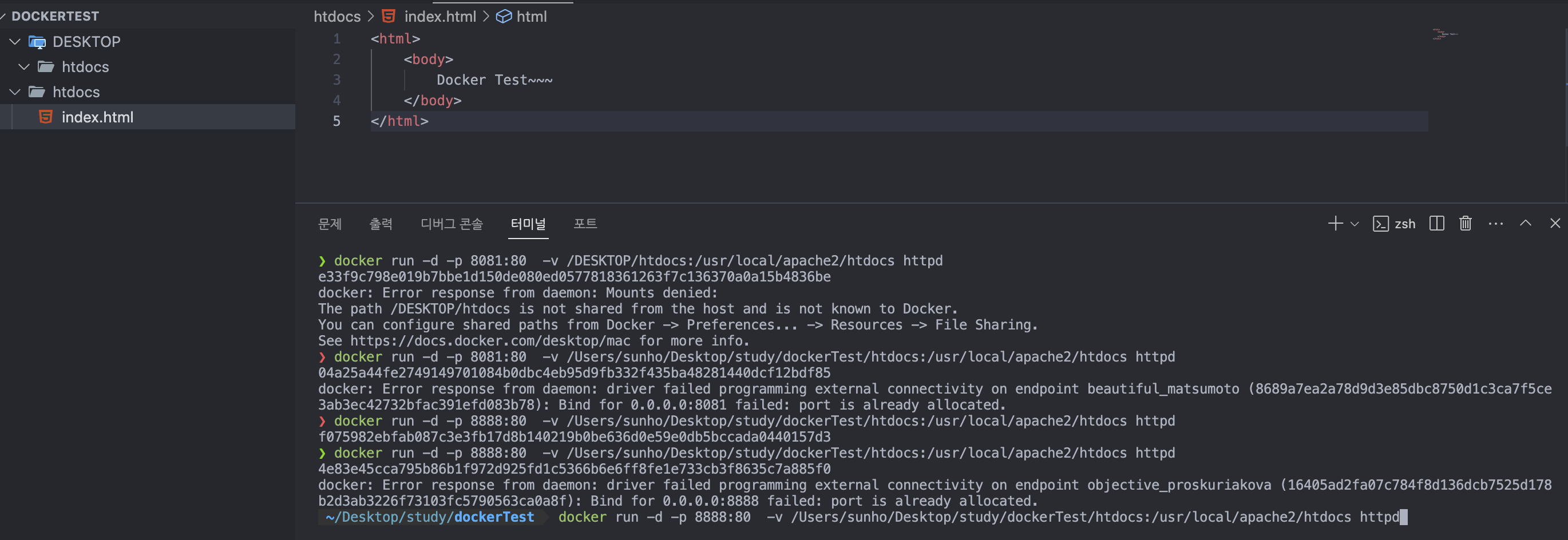Click the HTML5 icon beside index.html in explorer
Image resolution: width=1568 pixels, height=540 pixels.
pos(46,117)
